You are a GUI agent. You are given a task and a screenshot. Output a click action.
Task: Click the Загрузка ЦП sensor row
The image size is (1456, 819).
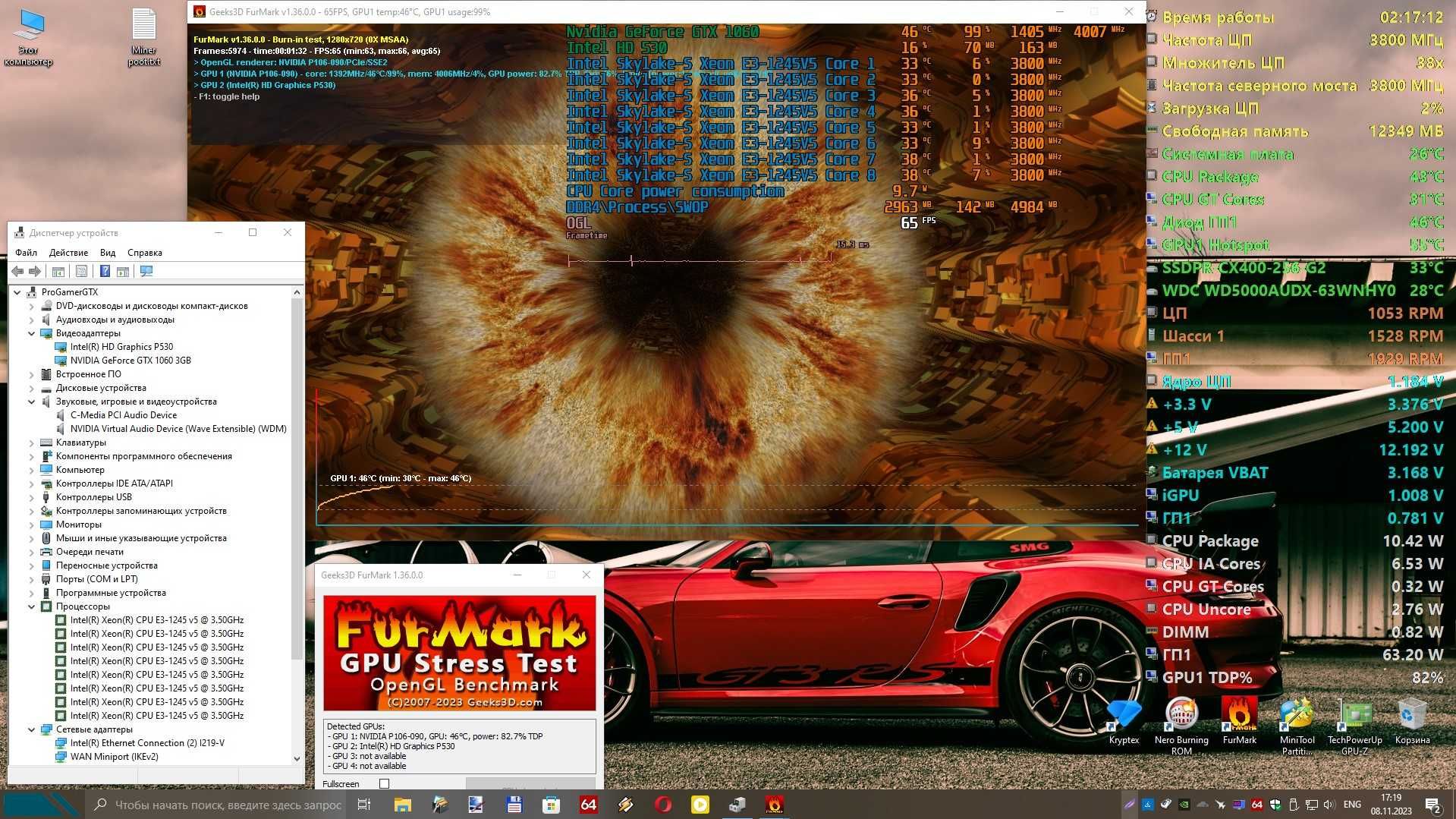click(1297, 109)
